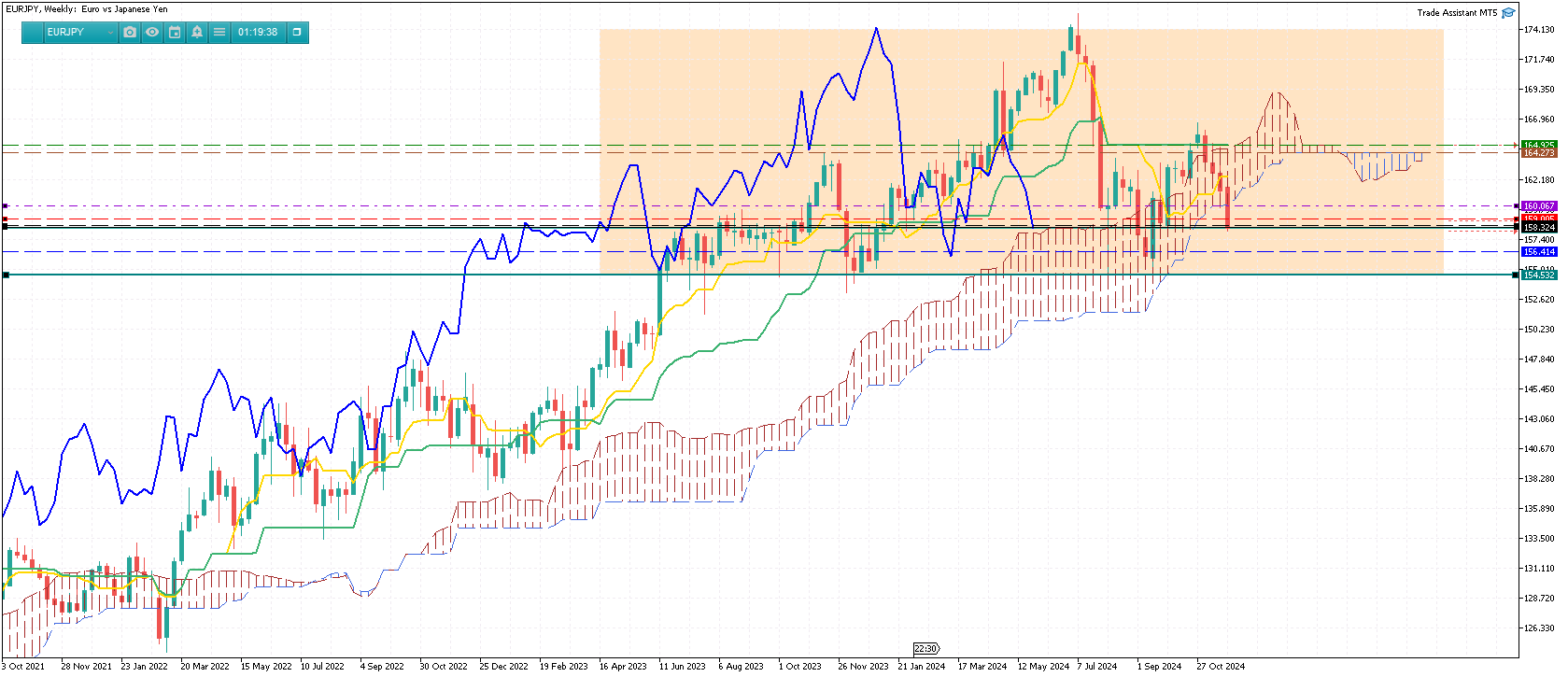Click the 28 Nov 2021 date label

86,667
